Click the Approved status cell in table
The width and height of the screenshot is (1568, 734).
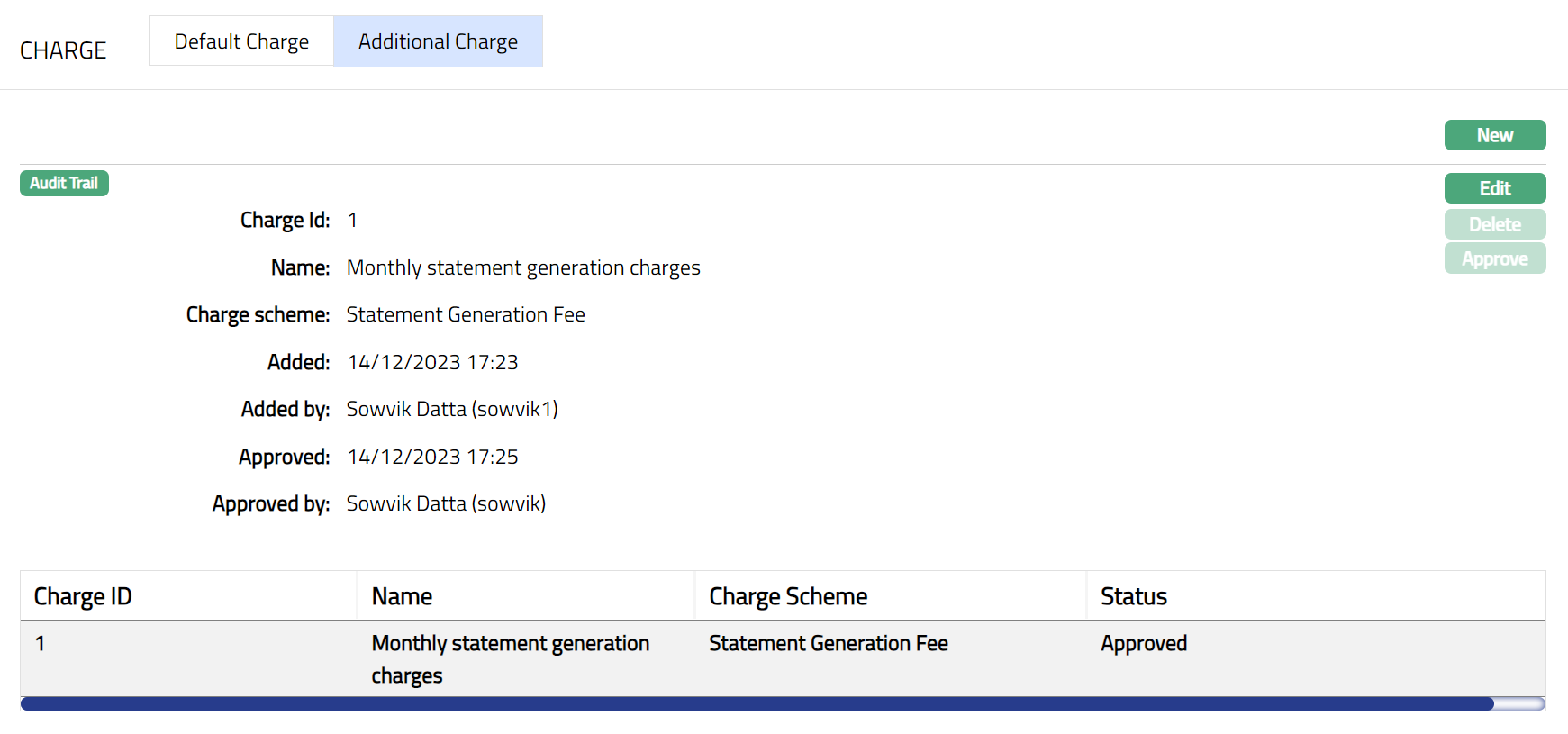point(1143,644)
